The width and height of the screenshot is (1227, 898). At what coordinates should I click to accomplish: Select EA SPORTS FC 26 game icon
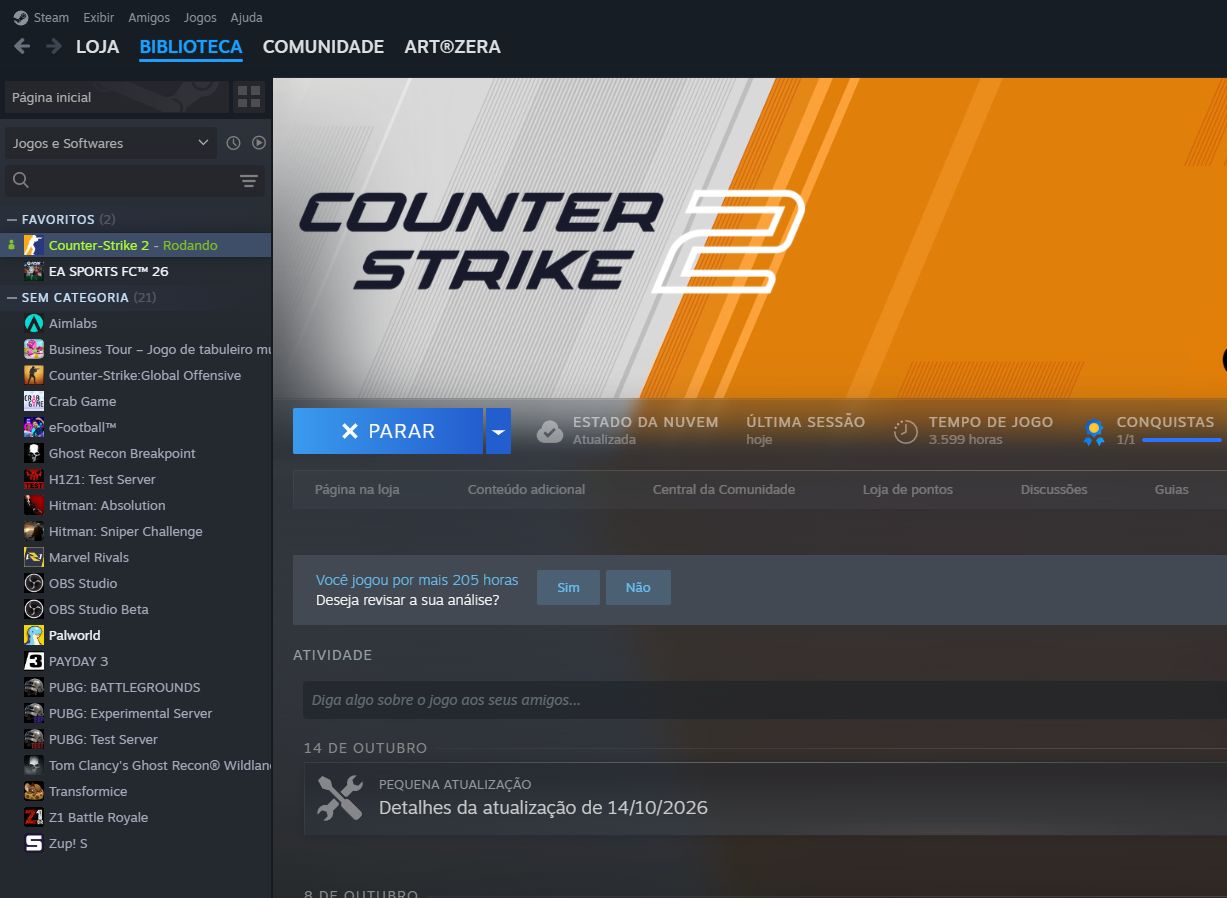point(33,271)
